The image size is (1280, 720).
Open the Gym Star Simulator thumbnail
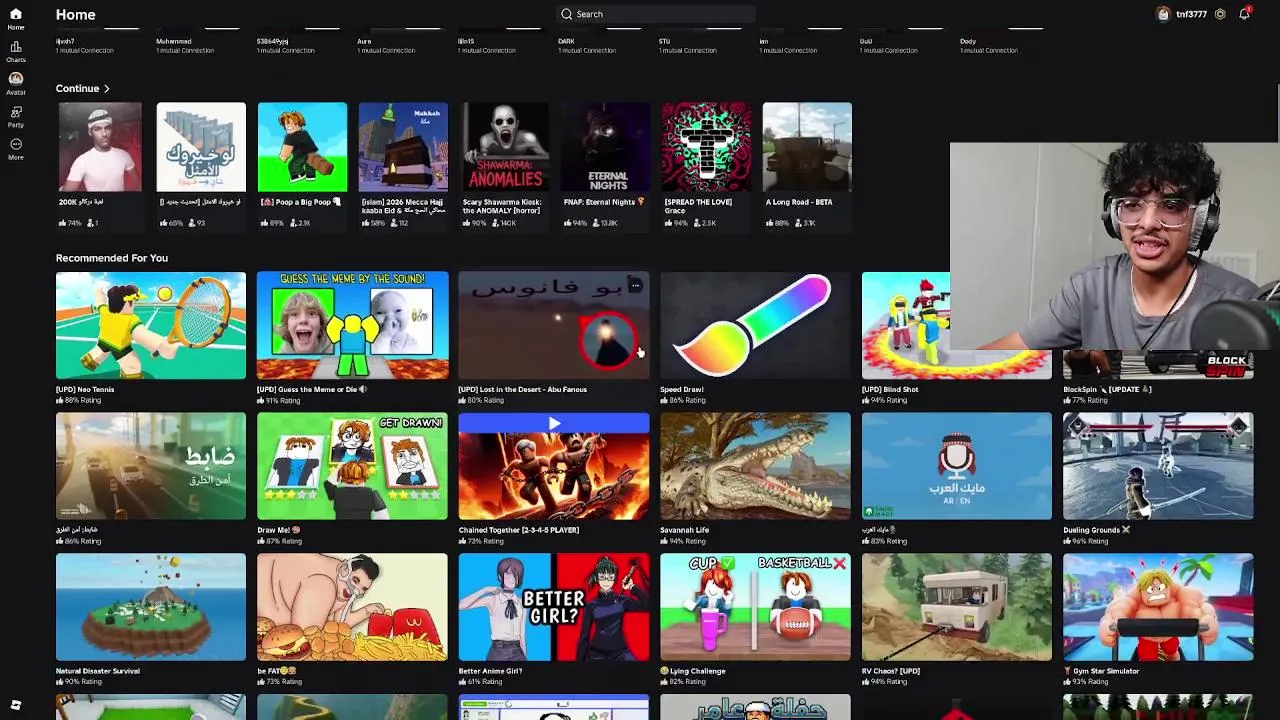1158,607
